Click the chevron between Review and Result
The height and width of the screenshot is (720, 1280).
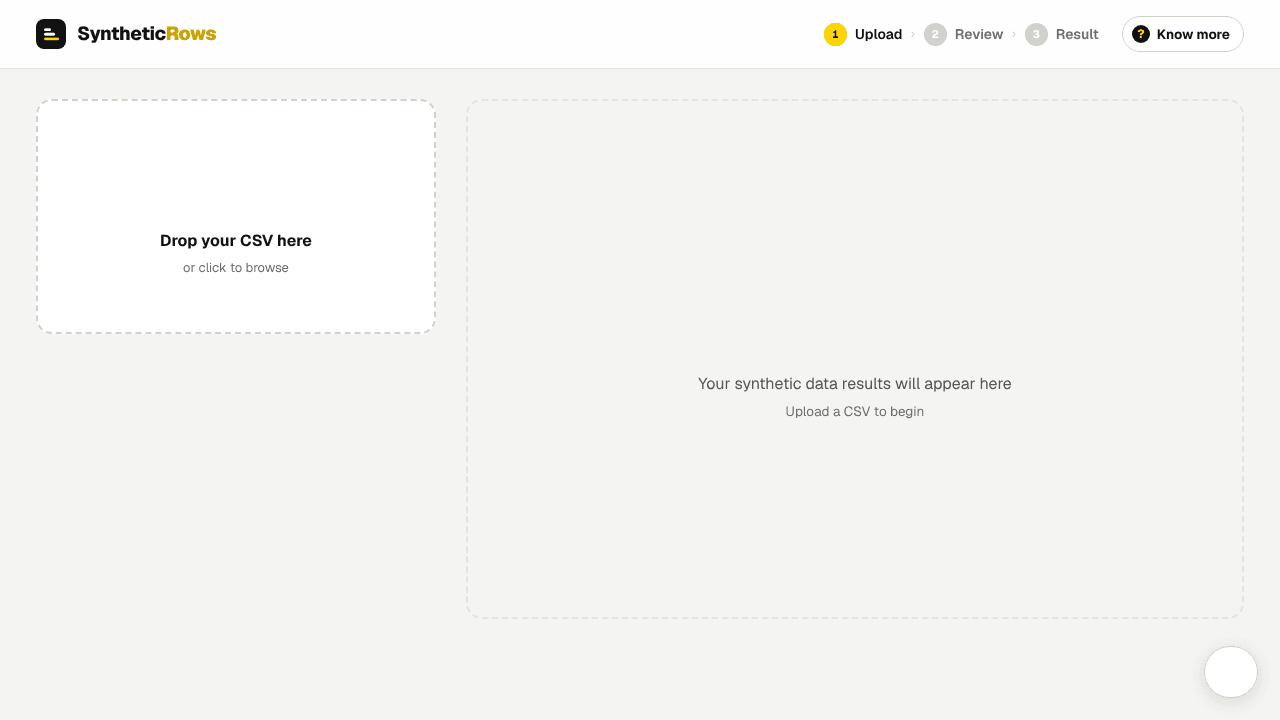(1014, 34)
